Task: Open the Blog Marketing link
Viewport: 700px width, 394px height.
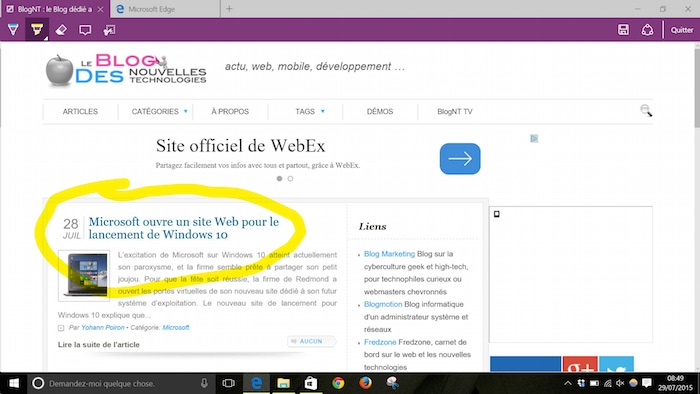Action: pyautogui.click(x=389, y=254)
